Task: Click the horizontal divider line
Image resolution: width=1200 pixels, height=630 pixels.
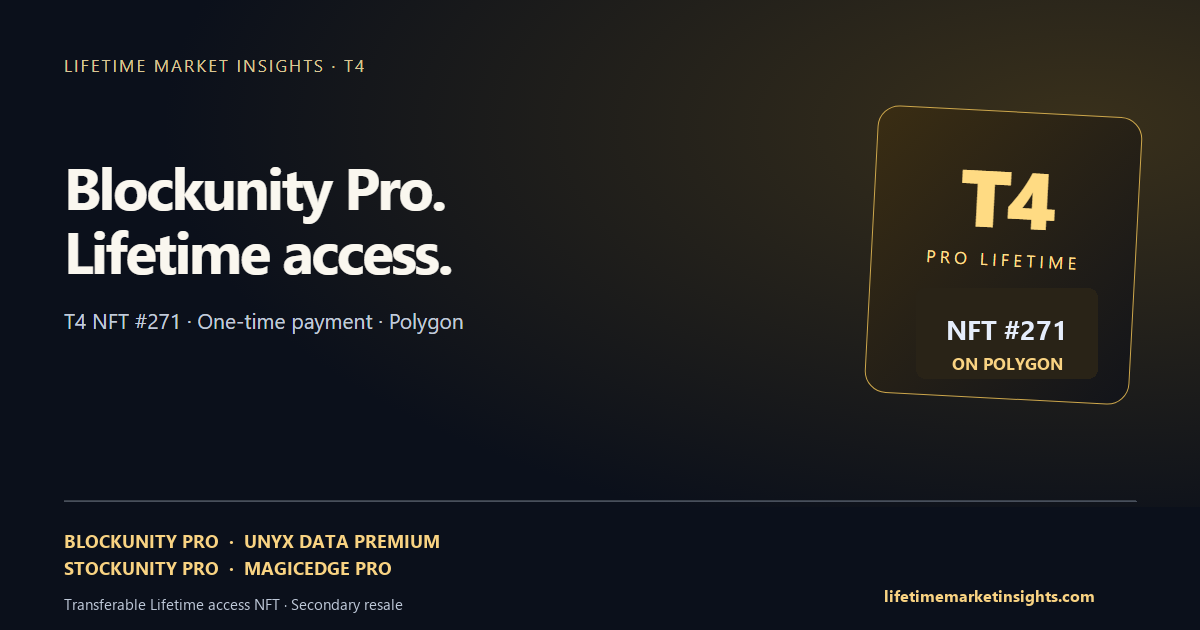Action: pos(600,500)
